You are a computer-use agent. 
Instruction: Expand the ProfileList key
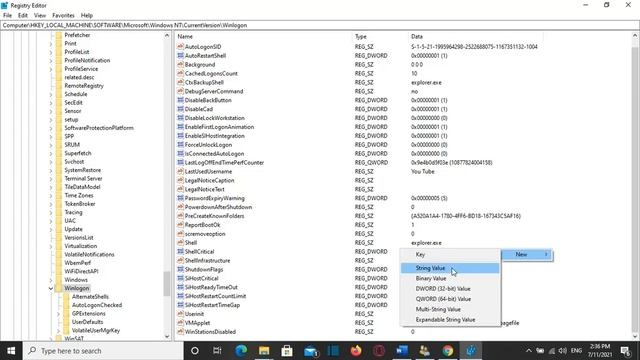(x=51, y=52)
